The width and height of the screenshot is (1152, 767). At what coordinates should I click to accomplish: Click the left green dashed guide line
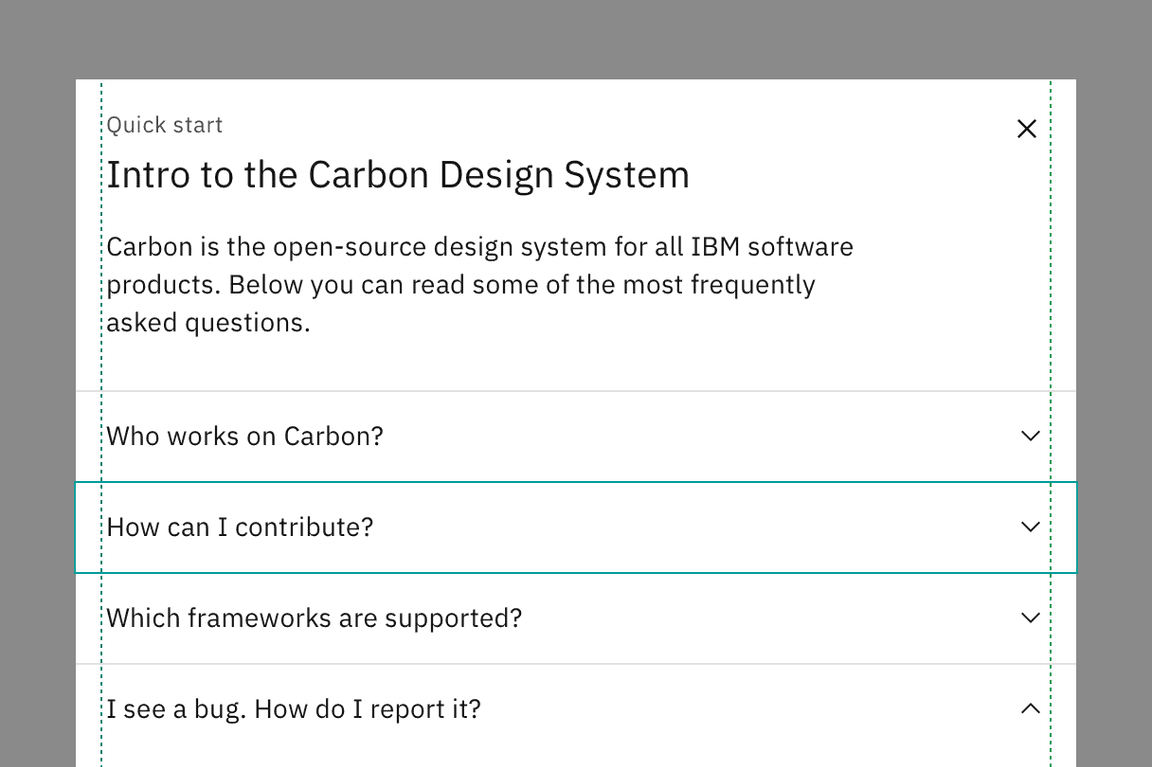tap(101, 380)
